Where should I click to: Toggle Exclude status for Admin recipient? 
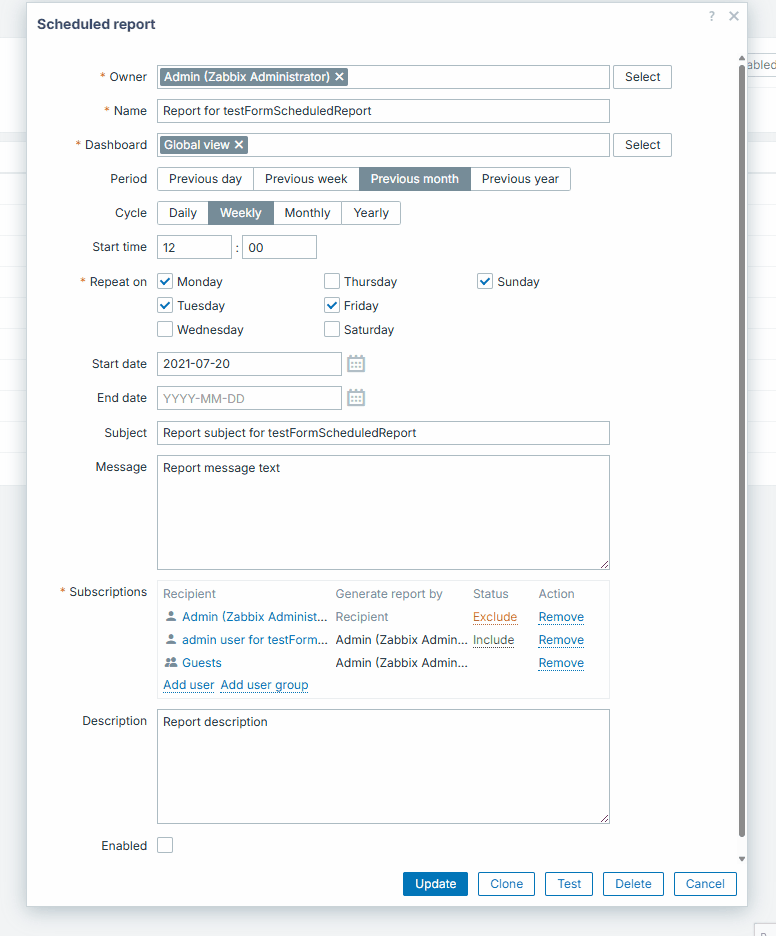click(495, 617)
